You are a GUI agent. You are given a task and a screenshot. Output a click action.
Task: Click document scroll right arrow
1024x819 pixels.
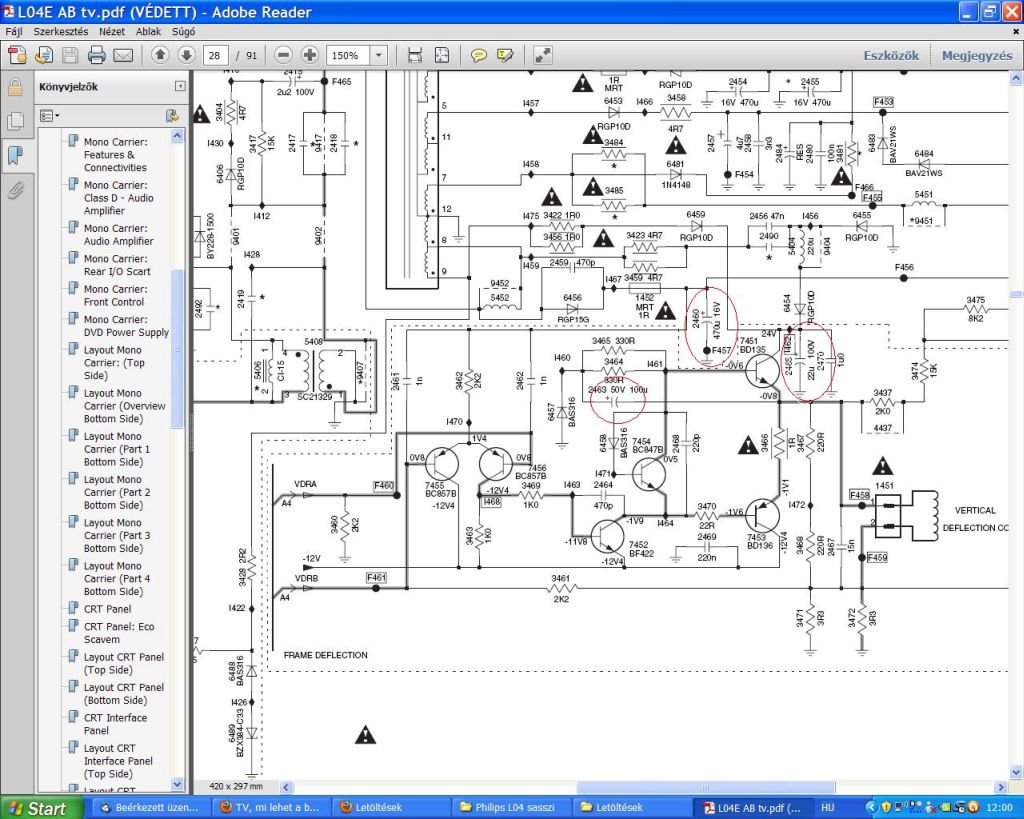click(x=1001, y=787)
